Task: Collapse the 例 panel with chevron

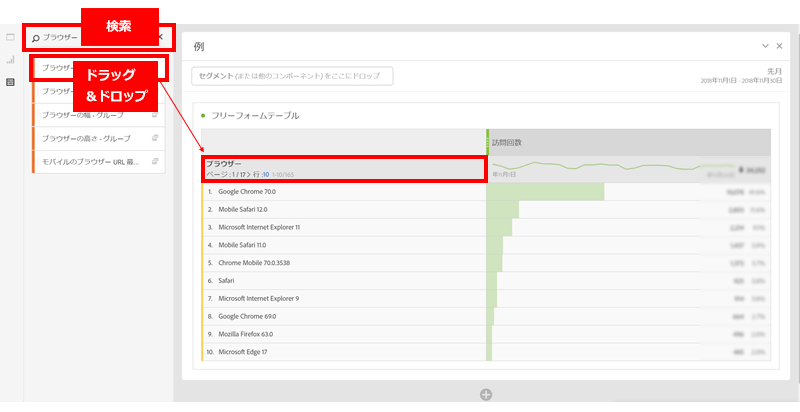Action: 765,46
